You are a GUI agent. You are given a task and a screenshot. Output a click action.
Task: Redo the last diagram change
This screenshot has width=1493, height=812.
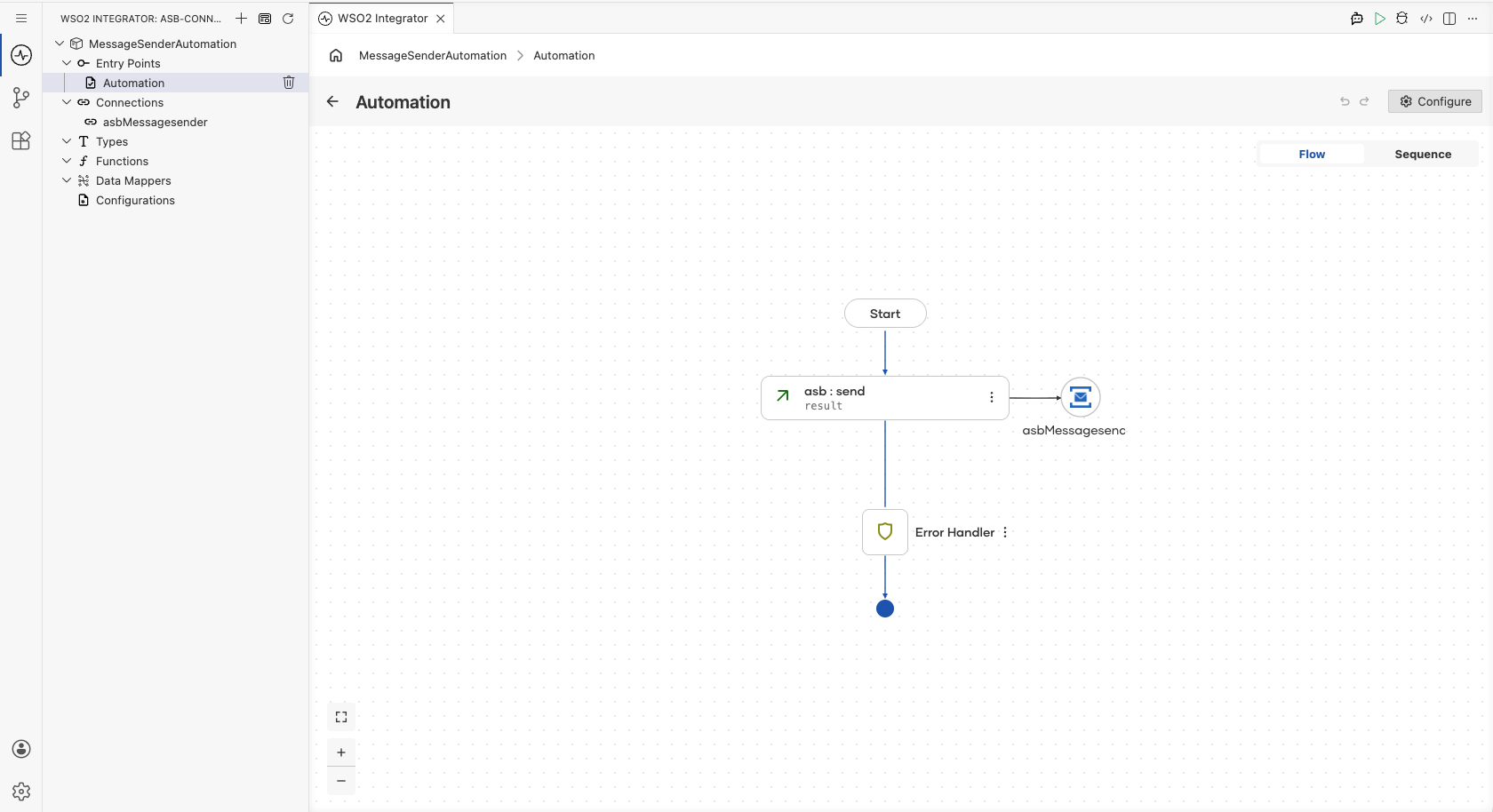click(1364, 101)
